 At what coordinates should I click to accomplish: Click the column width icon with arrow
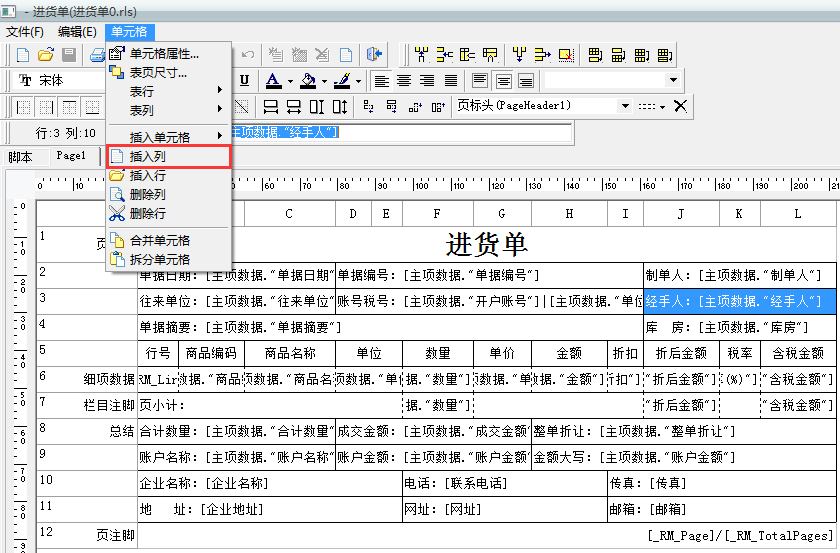pyautogui.click(x=340, y=107)
